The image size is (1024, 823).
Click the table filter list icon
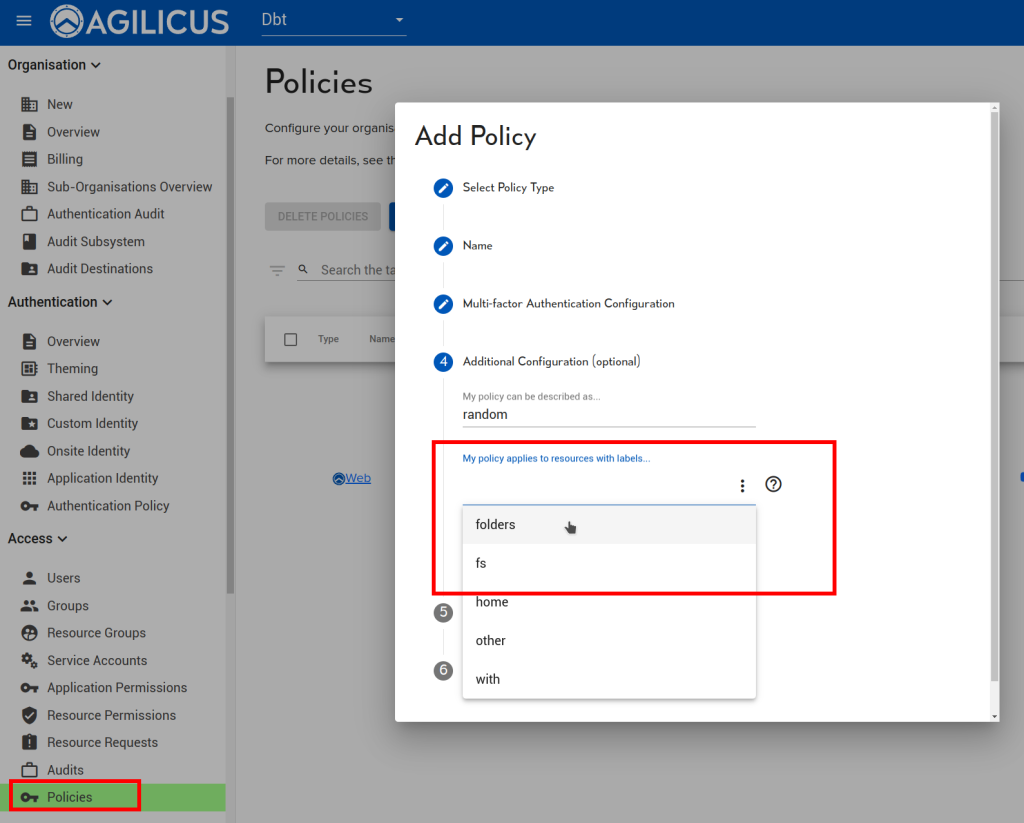[x=277, y=270]
